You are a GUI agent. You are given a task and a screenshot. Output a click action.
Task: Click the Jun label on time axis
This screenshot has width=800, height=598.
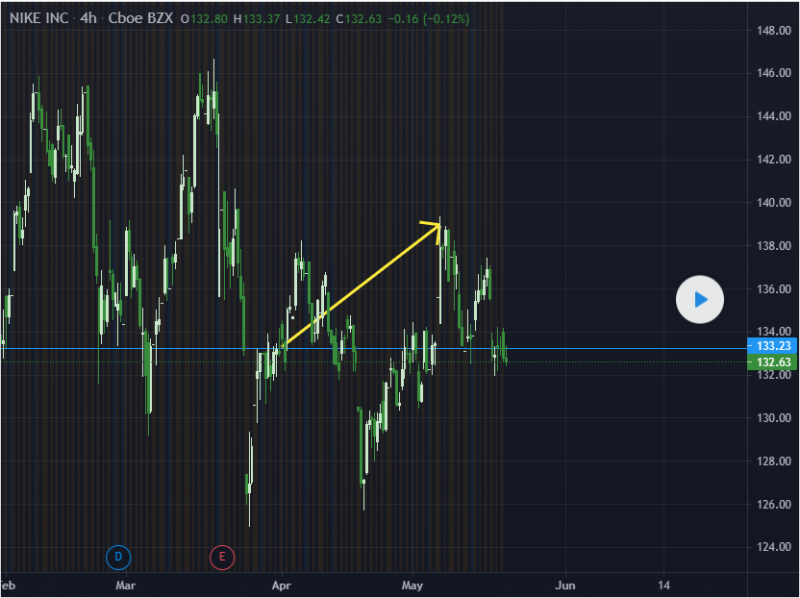[565, 583]
